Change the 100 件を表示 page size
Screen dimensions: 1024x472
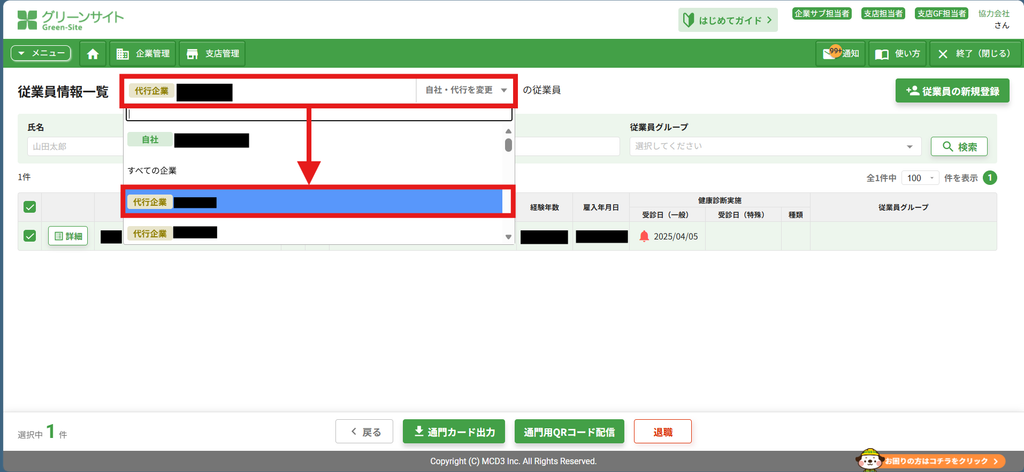coord(920,178)
